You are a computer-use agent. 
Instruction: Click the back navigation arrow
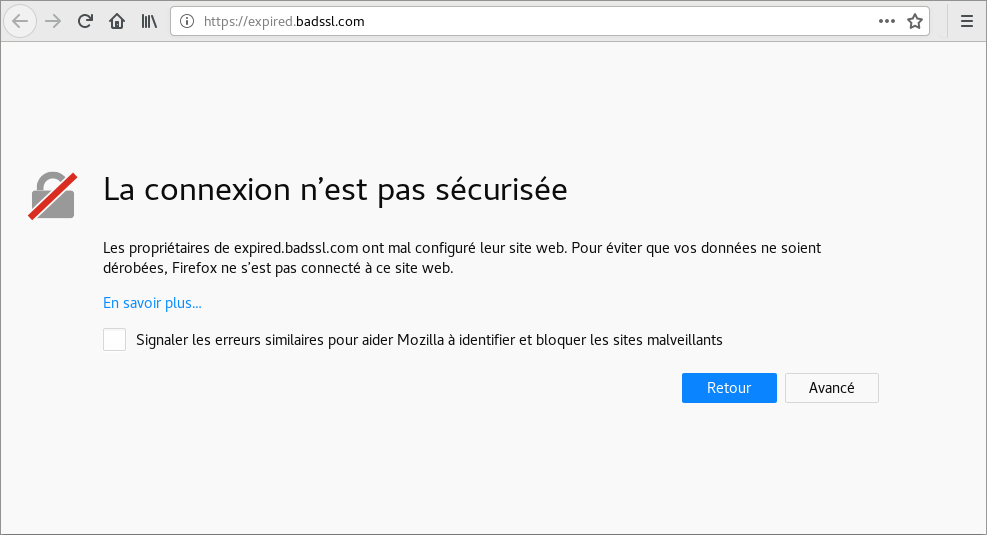click(x=20, y=21)
